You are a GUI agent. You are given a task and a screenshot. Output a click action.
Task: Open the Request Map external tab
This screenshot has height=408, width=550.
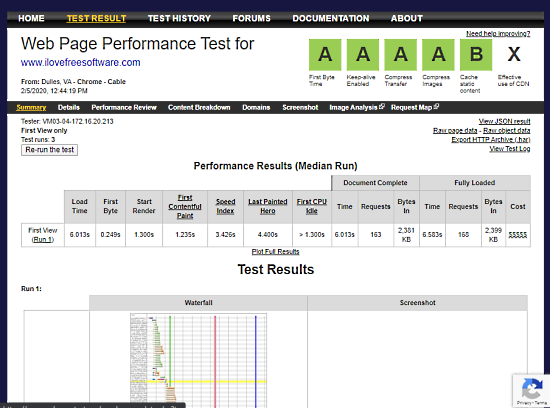pos(415,107)
